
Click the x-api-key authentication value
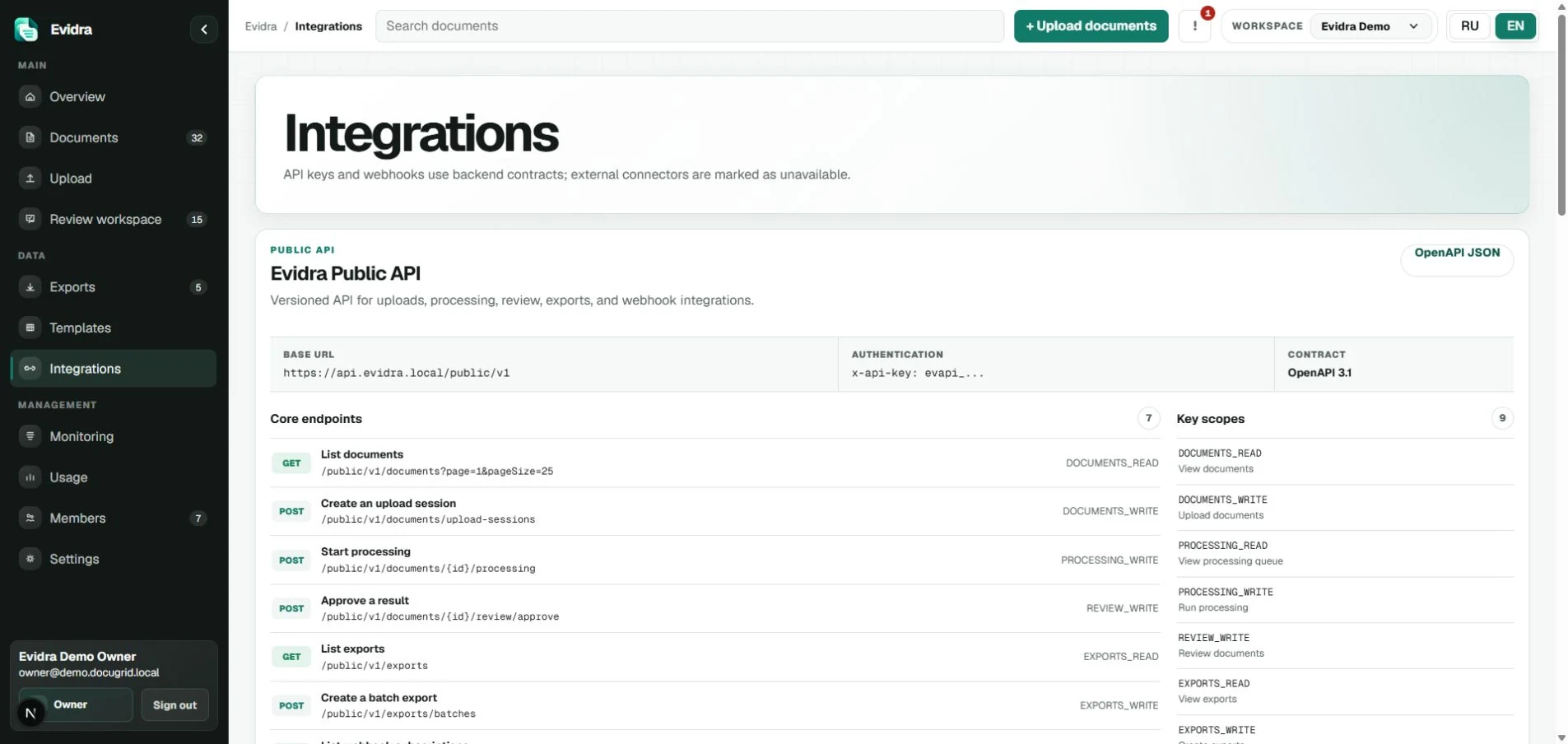point(918,373)
